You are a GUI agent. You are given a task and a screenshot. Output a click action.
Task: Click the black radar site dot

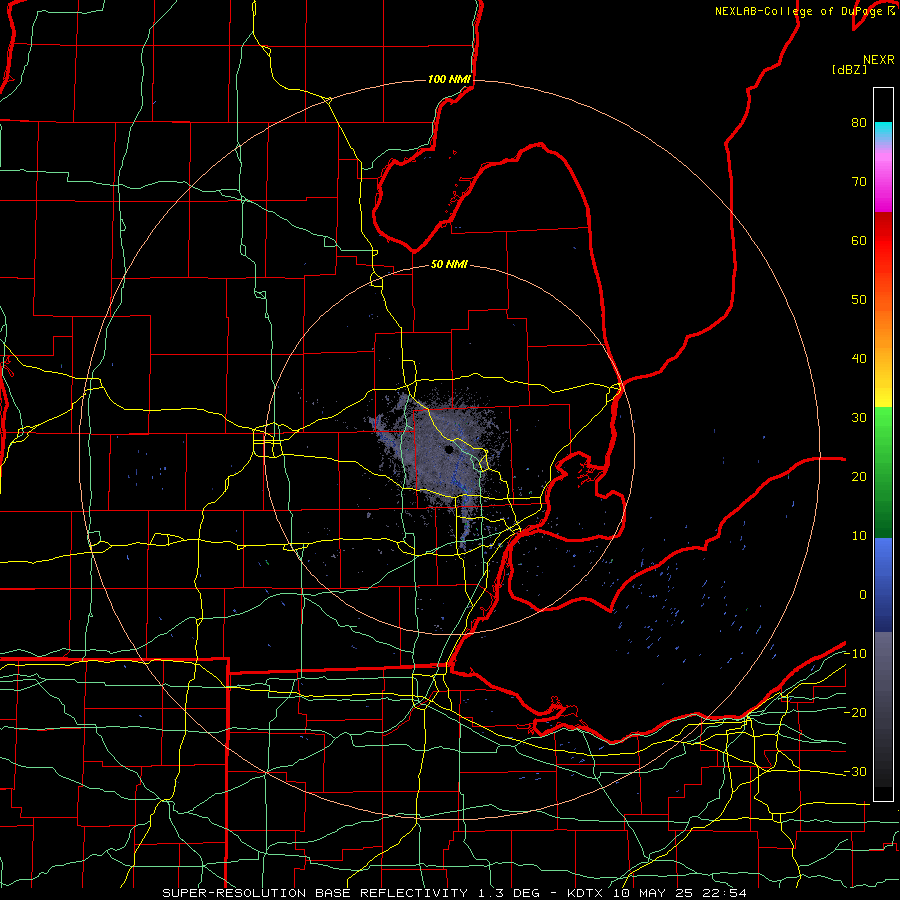(448, 449)
